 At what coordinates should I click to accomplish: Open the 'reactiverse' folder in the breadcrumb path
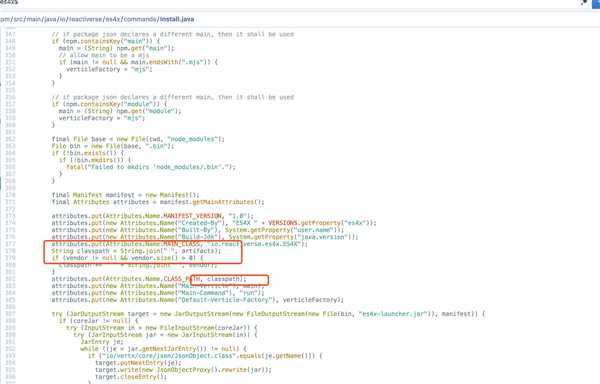(85, 19)
